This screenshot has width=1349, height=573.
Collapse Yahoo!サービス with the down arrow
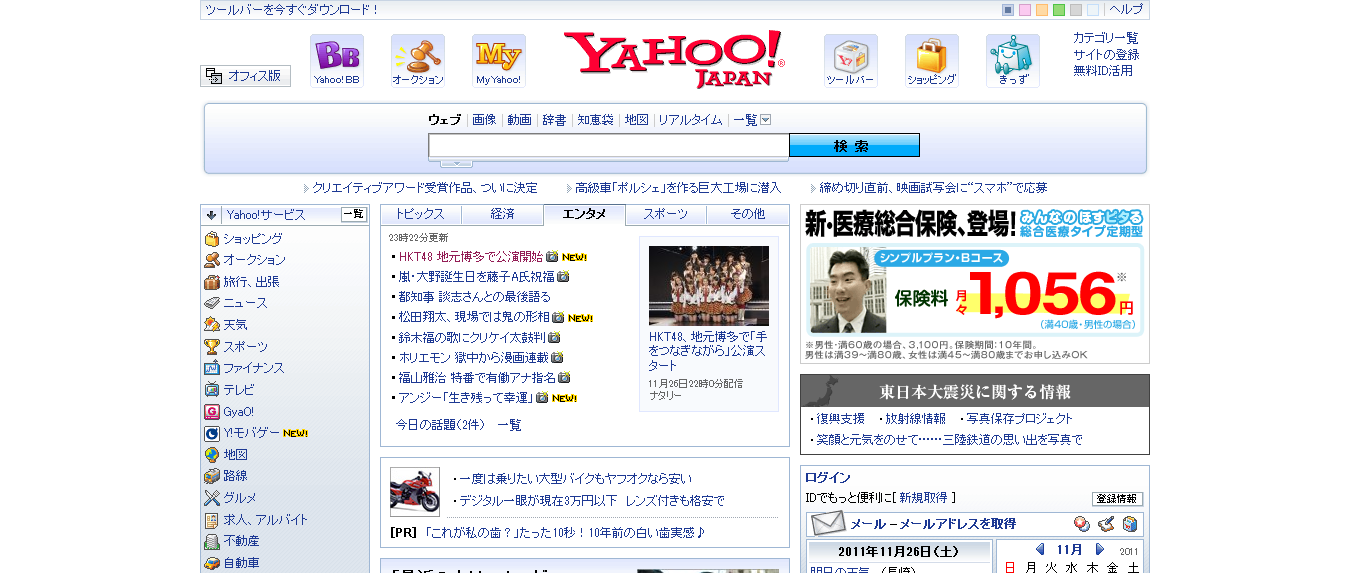pyautogui.click(x=211, y=215)
